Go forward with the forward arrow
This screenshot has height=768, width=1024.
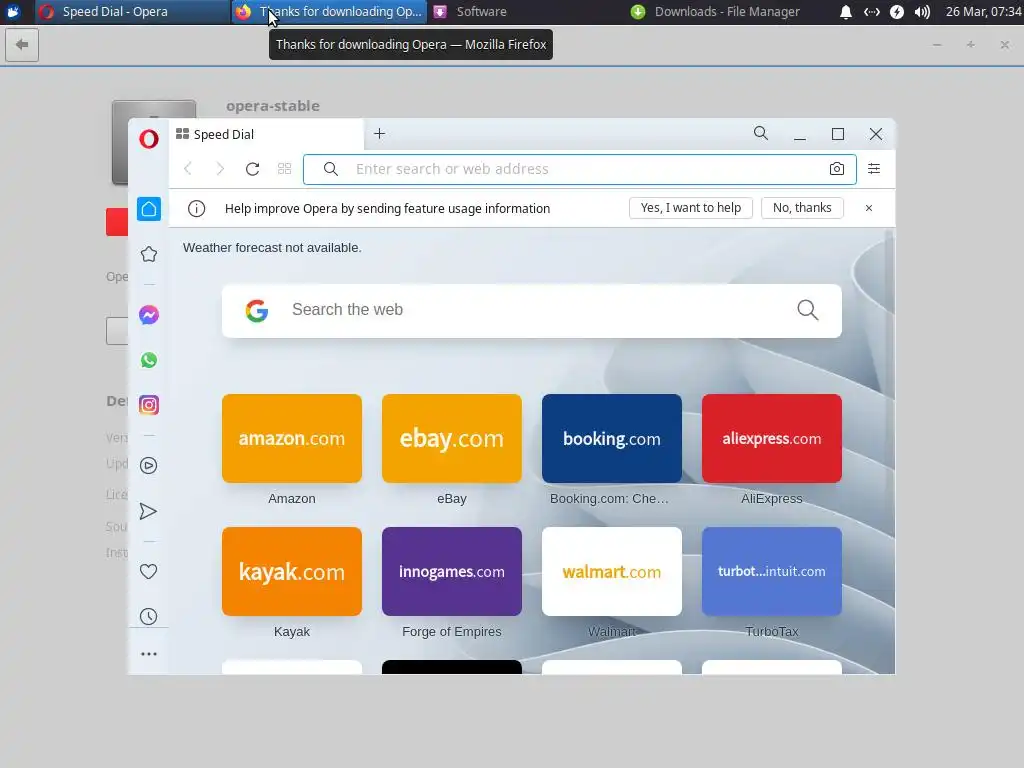[x=220, y=169]
